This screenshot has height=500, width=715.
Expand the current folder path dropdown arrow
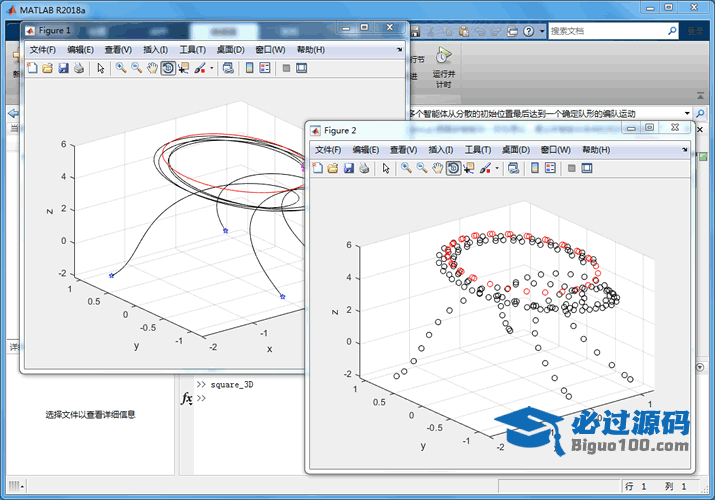pos(687,113)
